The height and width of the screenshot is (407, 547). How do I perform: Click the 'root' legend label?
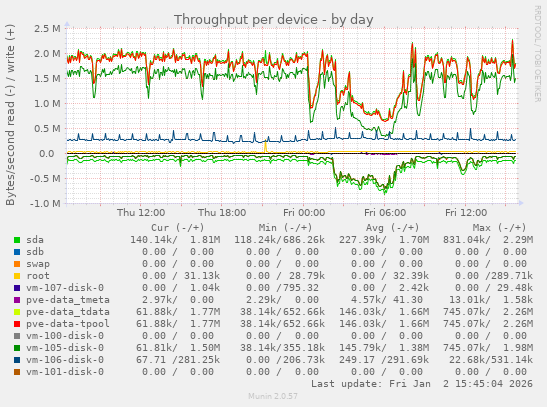pyautogui.click(x=38, y=276)
